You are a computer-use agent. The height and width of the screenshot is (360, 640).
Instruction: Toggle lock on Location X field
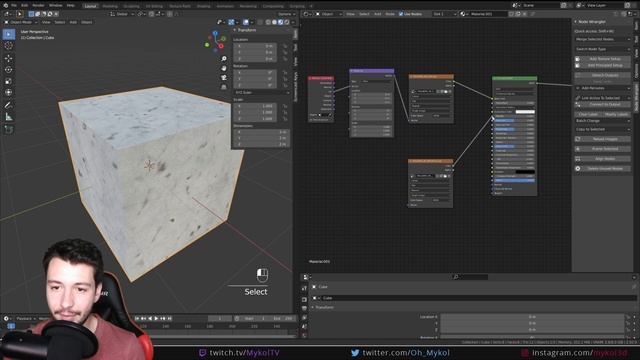(x=285, y=46)
